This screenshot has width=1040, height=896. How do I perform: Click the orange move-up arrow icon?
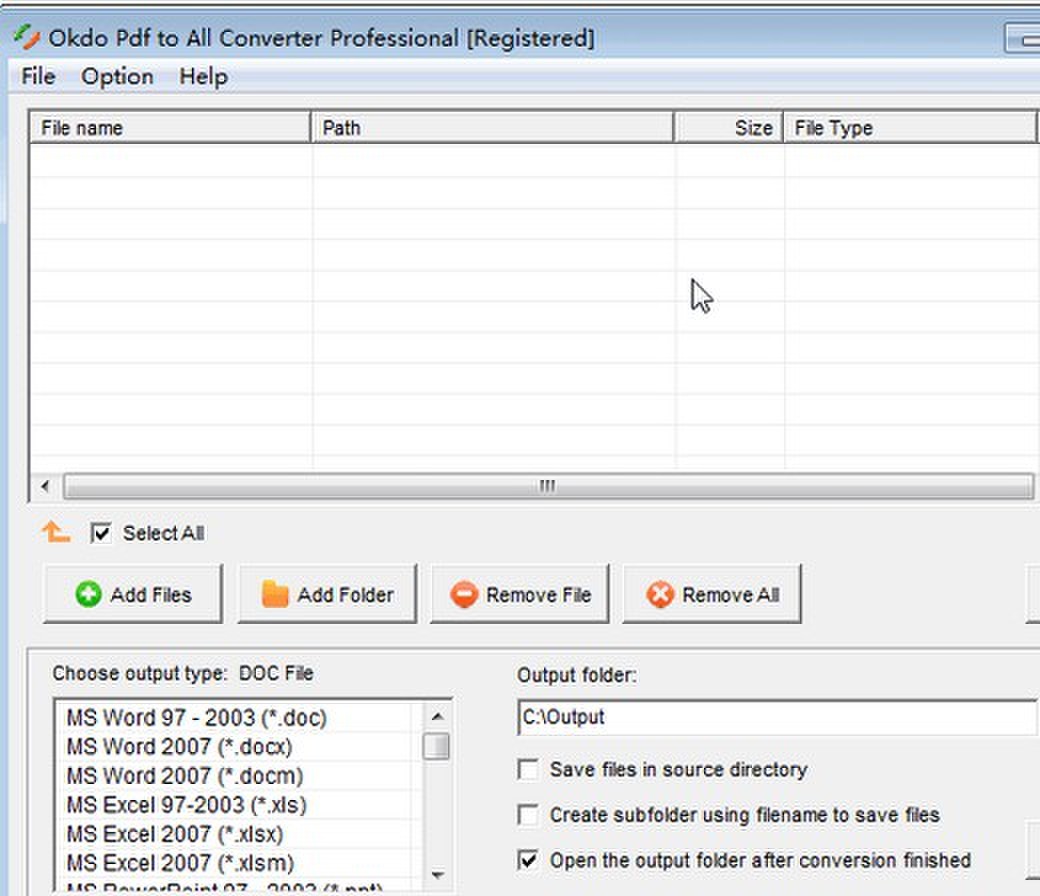click(x=56, y=532)
